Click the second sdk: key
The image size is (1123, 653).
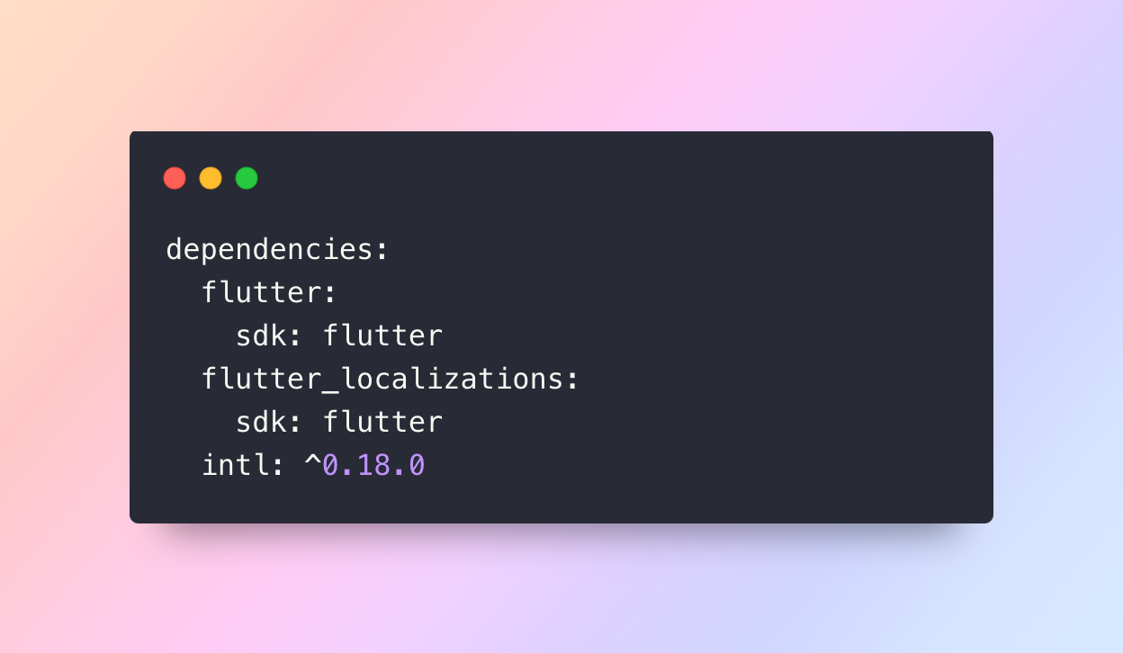click(269, 422)
